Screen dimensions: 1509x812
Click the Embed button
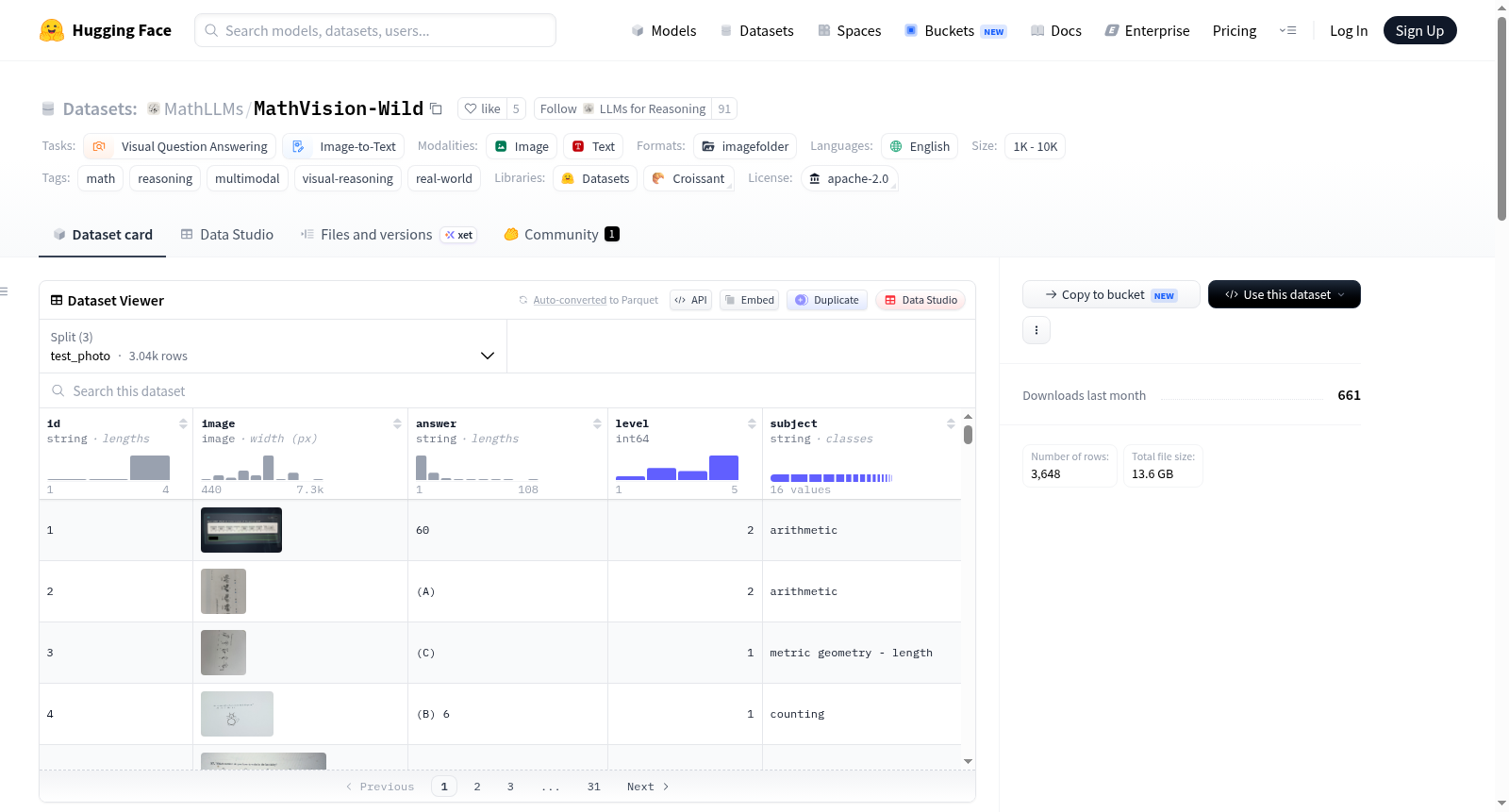749,300
